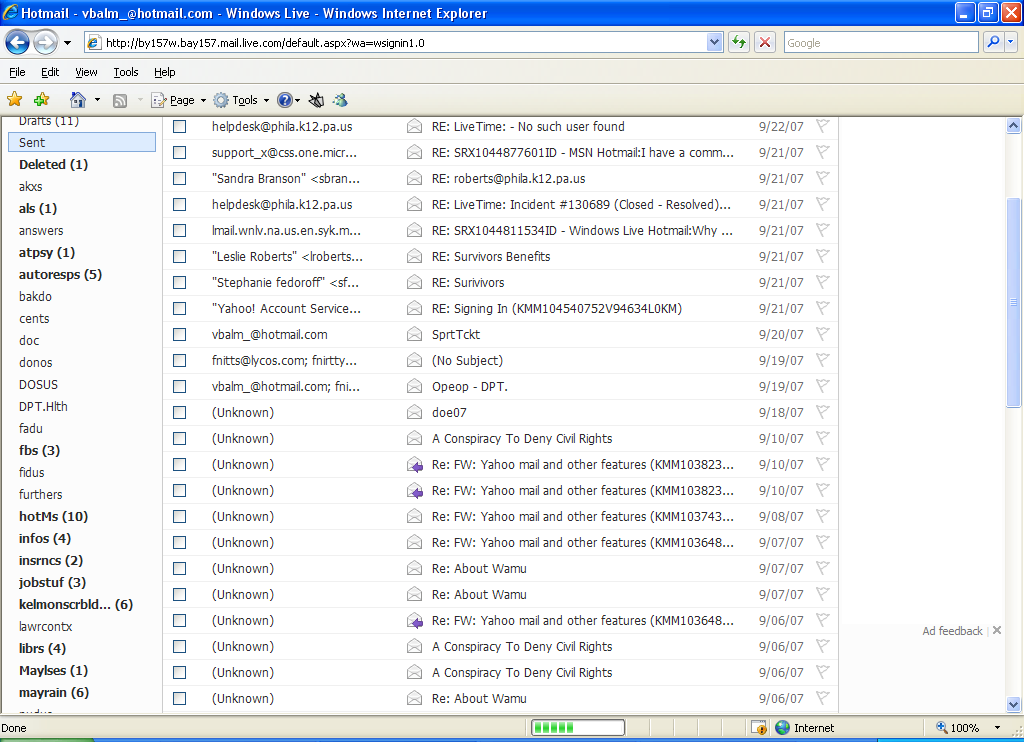This screenshot has width=1024, height=742.
Task: Open first A Conspiracy To Deny Civil Rights dated 9/10/07
Action: point(522,438)
